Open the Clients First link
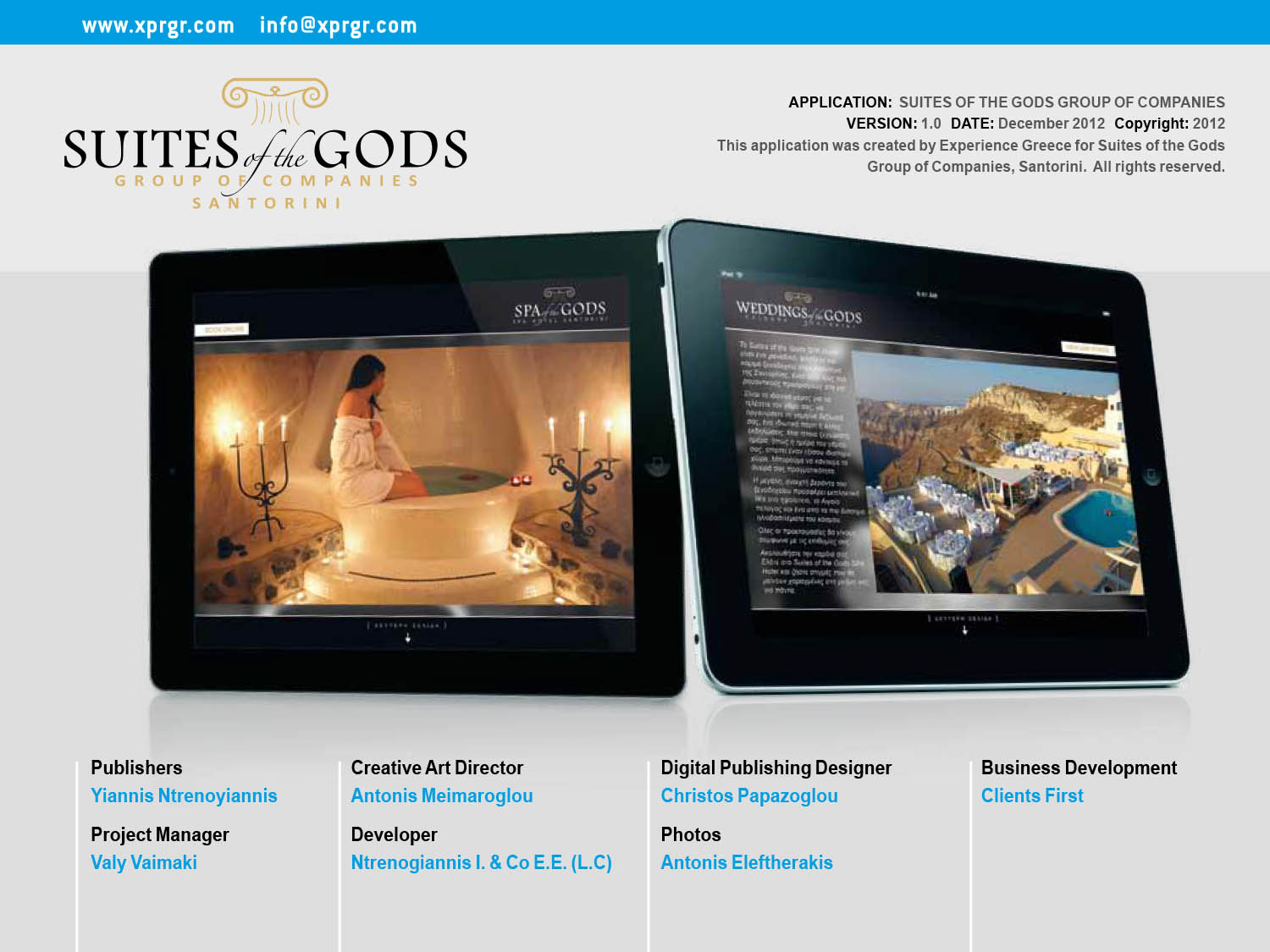Image resolution: width=1270 pixels, height=952 pixels. tap(1032, 795)
